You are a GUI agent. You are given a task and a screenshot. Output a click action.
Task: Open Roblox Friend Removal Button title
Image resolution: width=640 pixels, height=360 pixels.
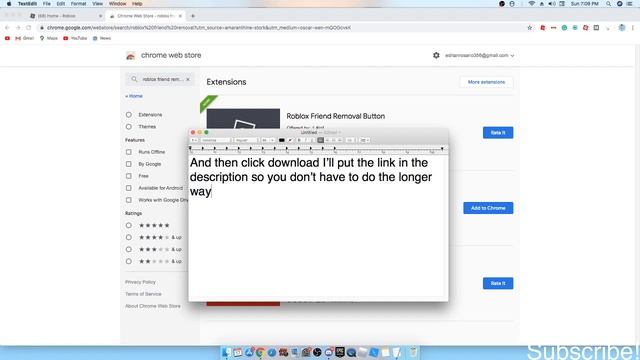pos(336,116)
